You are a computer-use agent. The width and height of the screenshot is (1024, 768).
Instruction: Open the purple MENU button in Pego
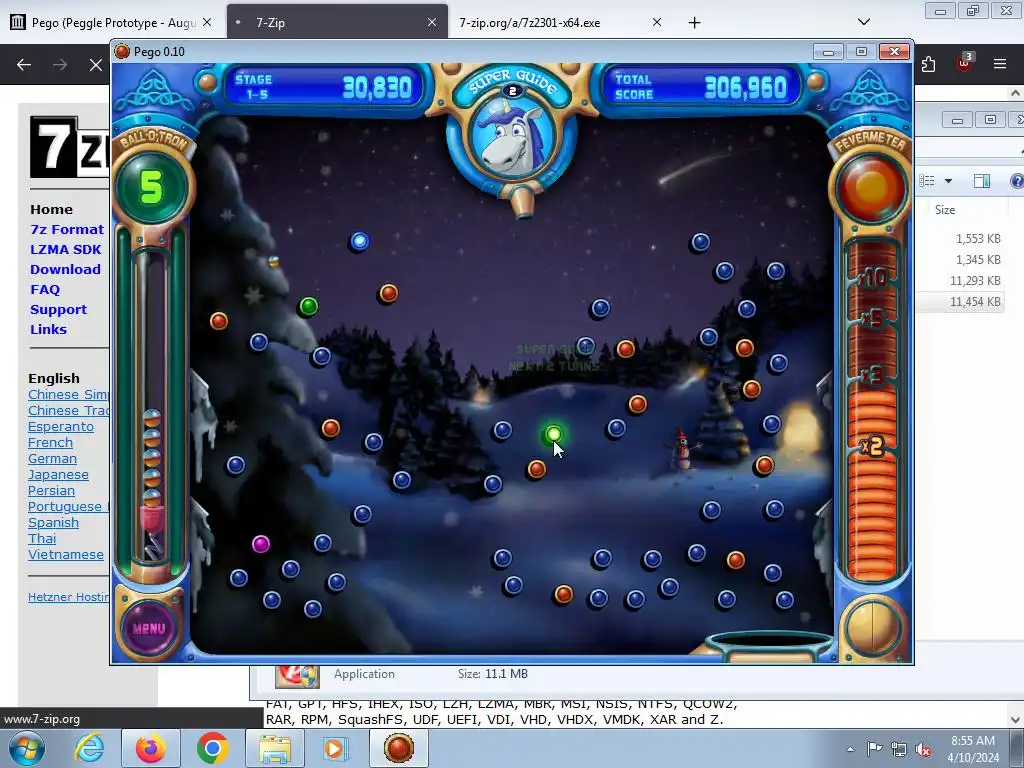pos(150,628)
